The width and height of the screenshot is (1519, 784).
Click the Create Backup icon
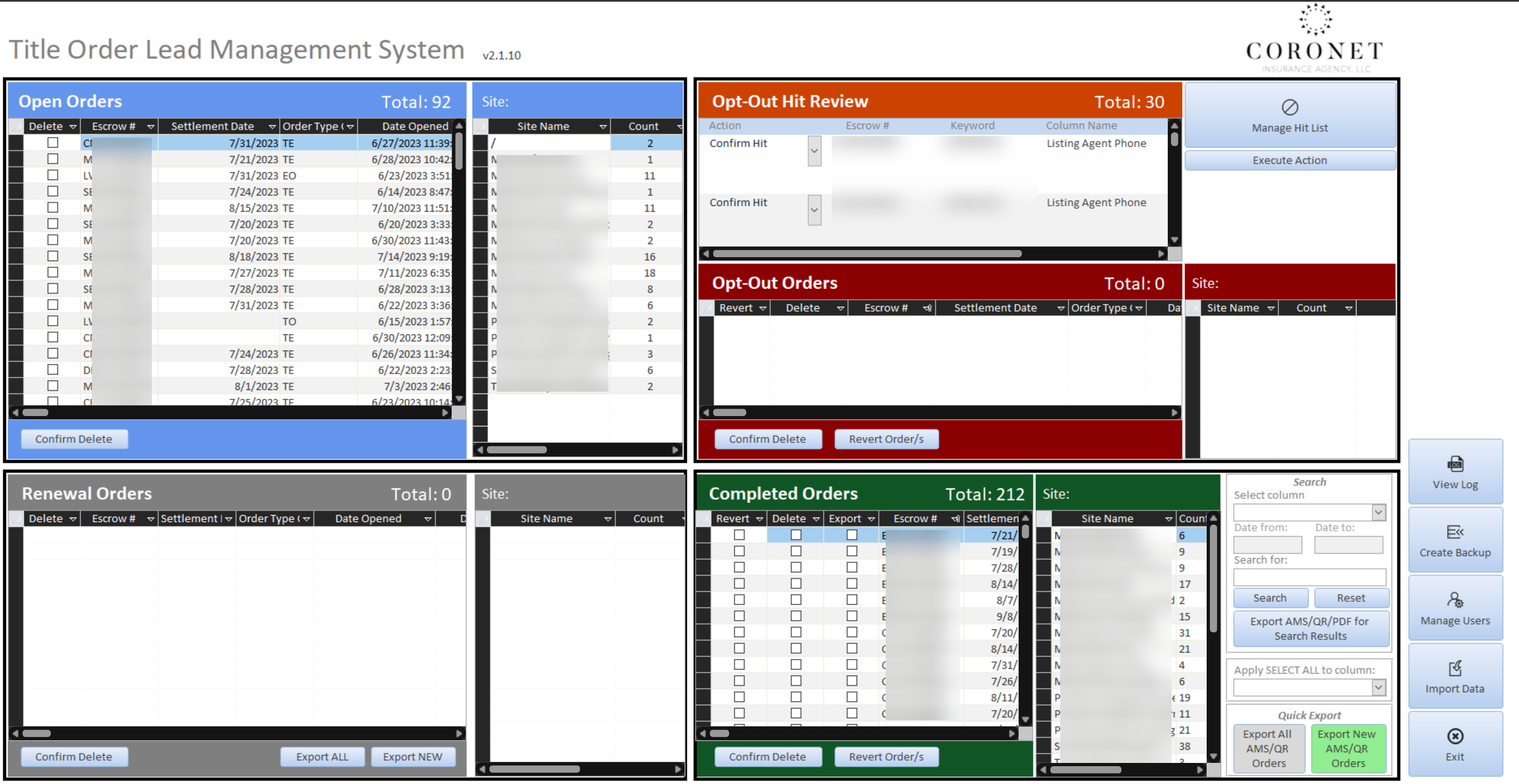pyautogui.click(x=1455, y=532)
